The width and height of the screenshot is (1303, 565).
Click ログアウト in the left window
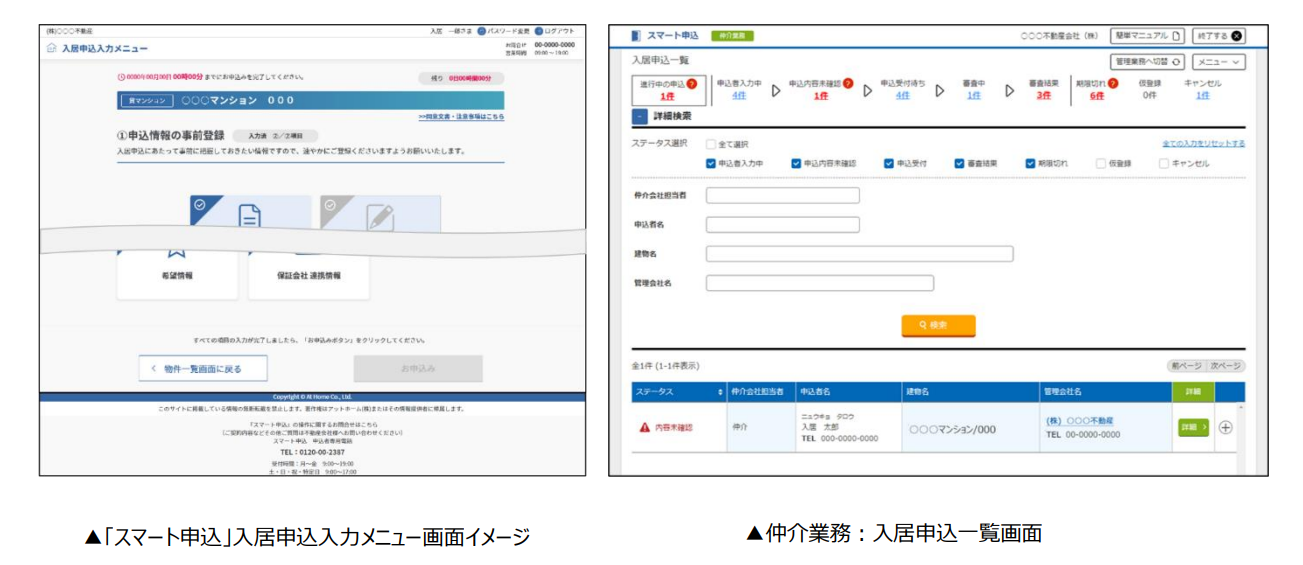coord(555,31)
